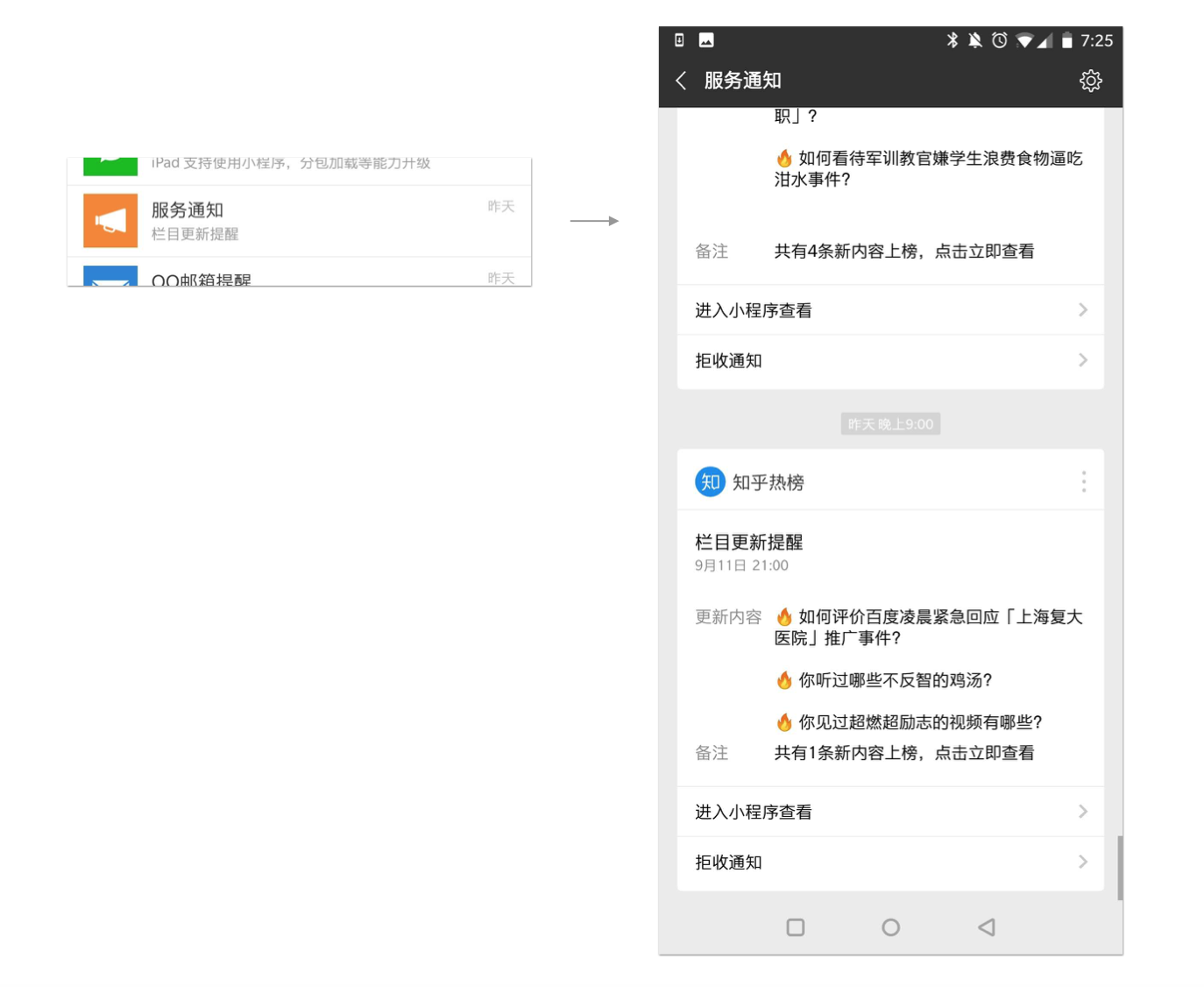Tap the orange megaphone 服务通知 icon
Image resolution: width=1204 pixels, height=987 pixels.
(x=110, y=221)
